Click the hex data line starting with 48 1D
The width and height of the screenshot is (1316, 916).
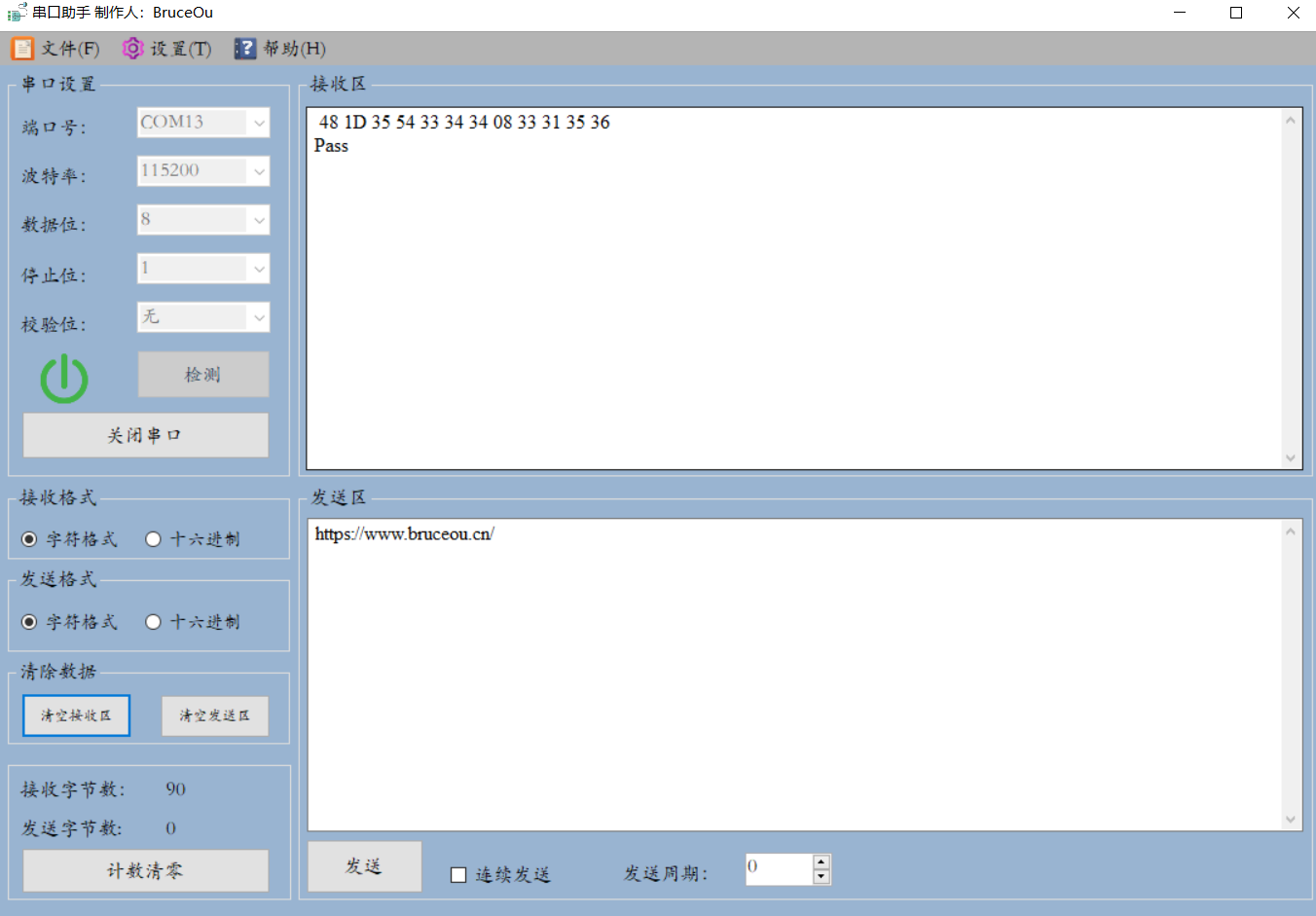464,123
